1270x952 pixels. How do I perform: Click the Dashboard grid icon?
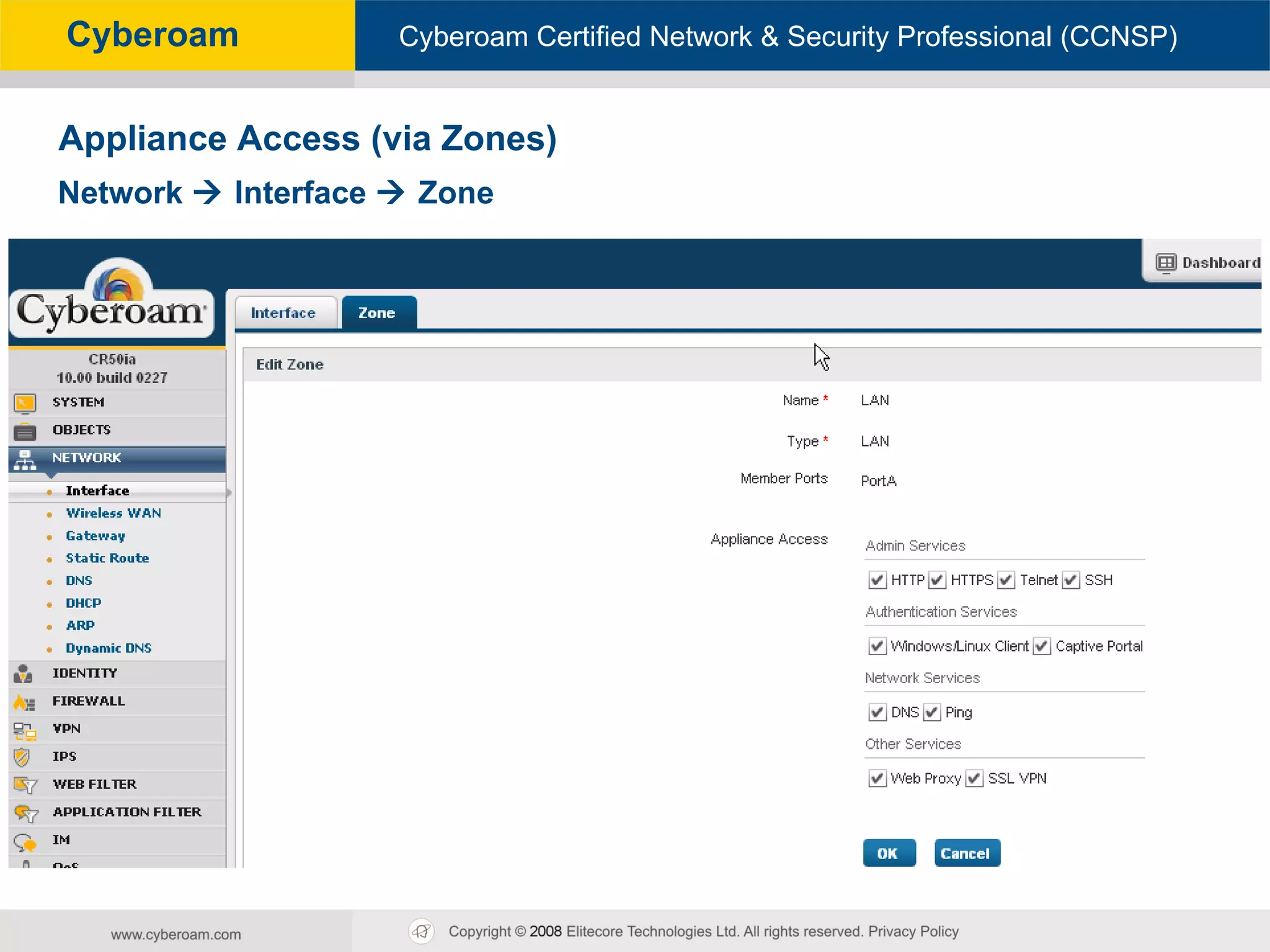coord(1166,263)
